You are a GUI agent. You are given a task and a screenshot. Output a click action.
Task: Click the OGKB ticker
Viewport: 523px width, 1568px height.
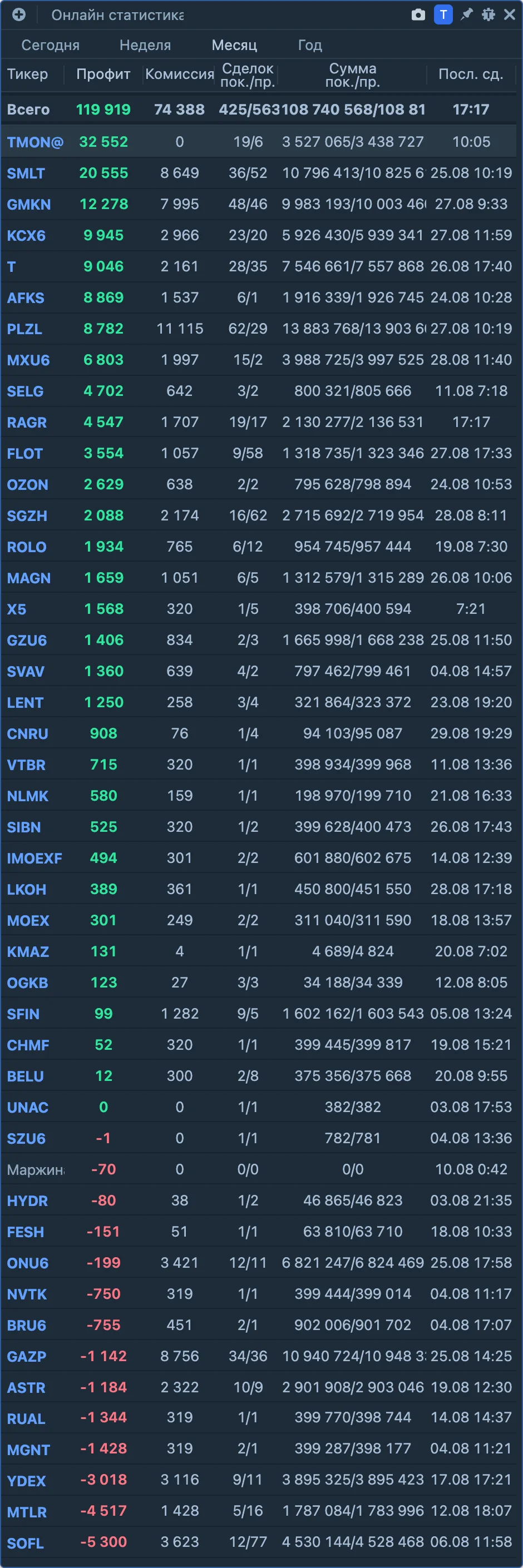pos(27,983)
